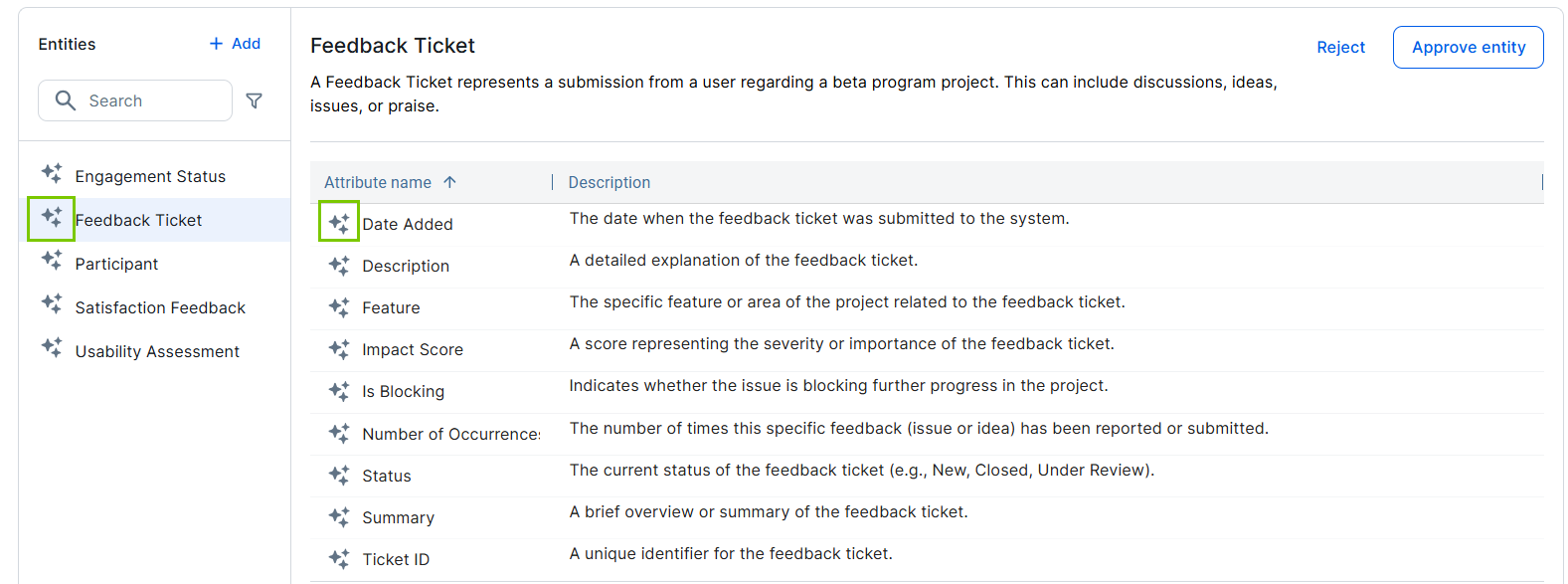Select the Number of Occurrences attribute row
The image size is (1568, 584).
(450, 434)
